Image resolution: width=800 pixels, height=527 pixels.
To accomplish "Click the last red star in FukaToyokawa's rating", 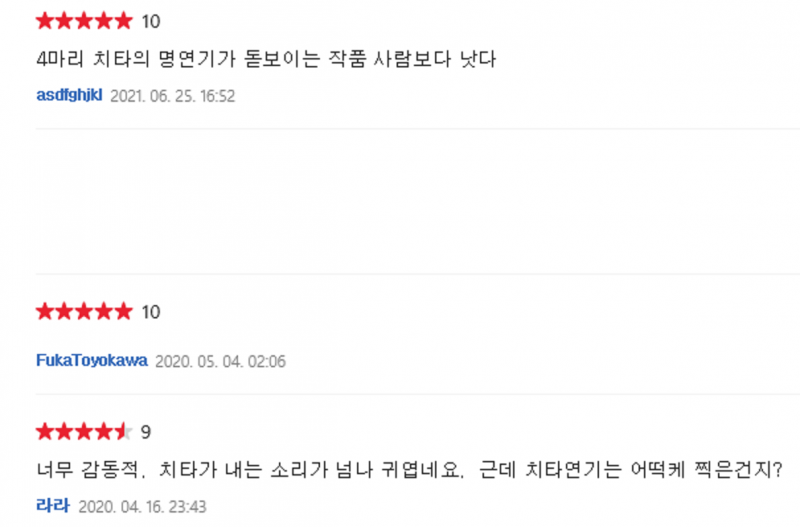I will [123, 311].
